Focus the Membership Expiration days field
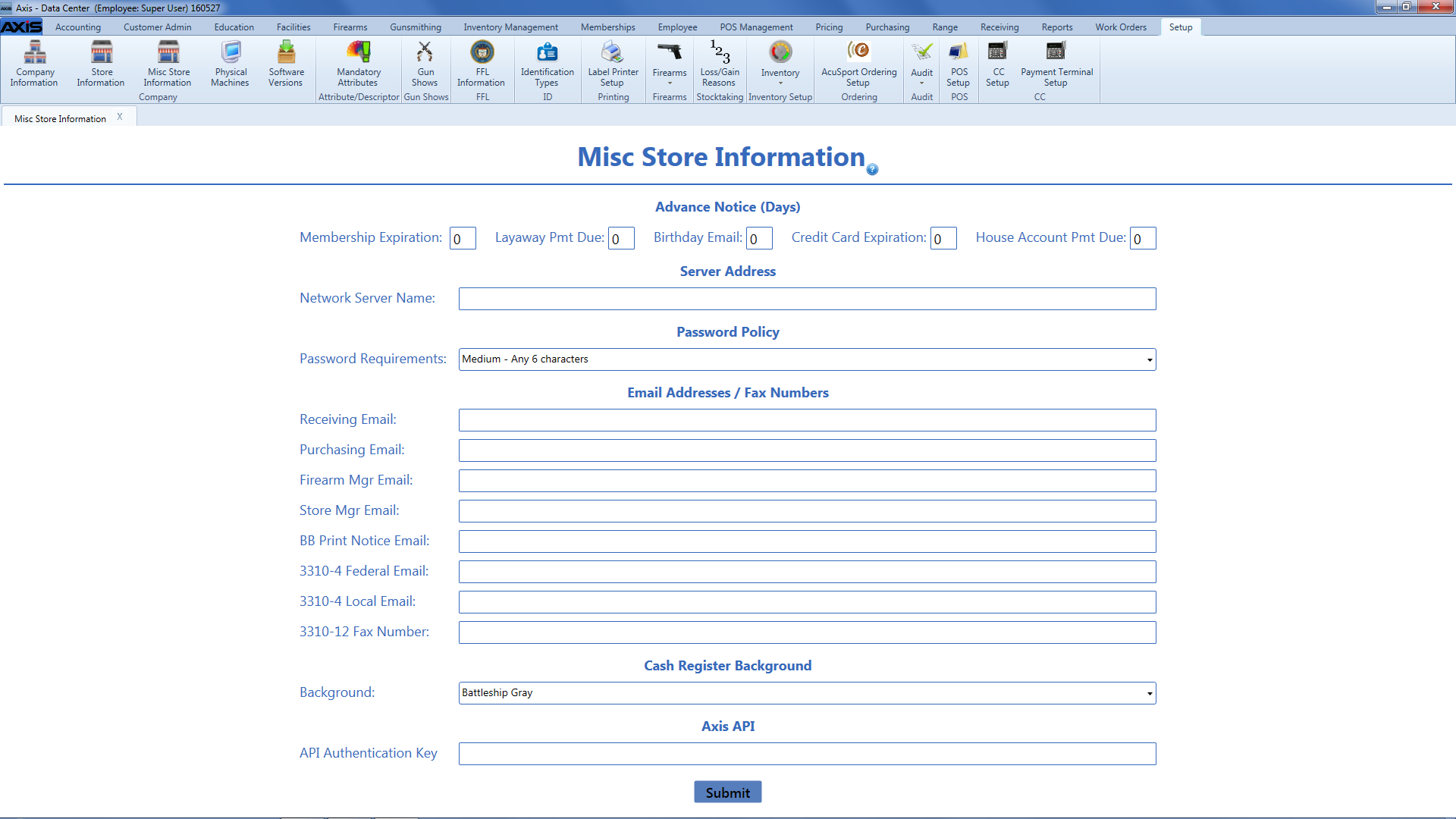The height and width of the screenshot is (819, 1456). point(463,238)
